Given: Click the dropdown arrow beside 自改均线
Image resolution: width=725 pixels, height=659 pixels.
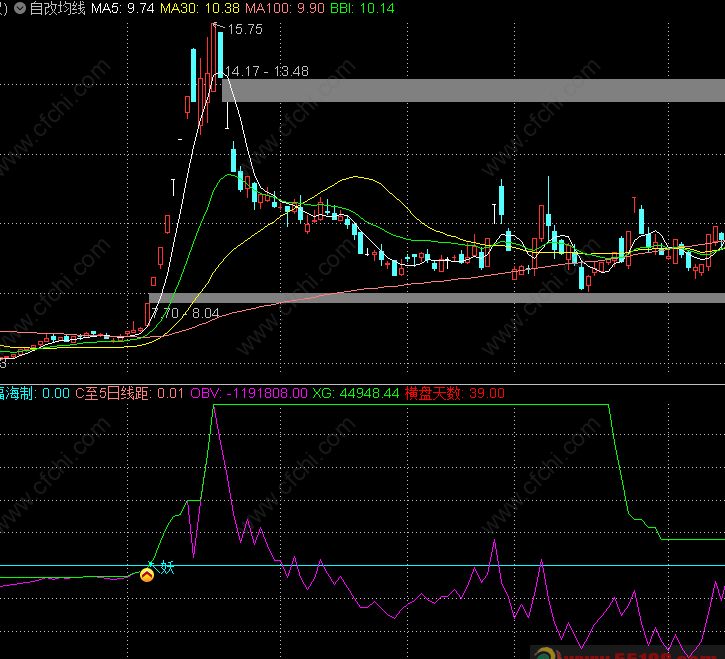Looking at the screenshot, I should (21, 8).
